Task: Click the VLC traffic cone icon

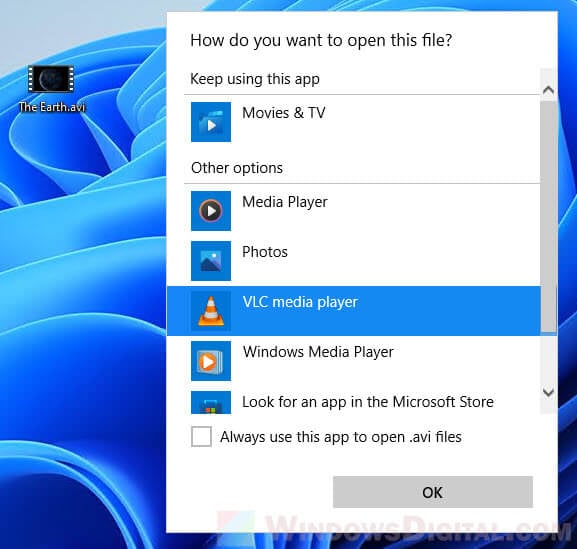Action: pyautogui.click(x=211, y=311)
